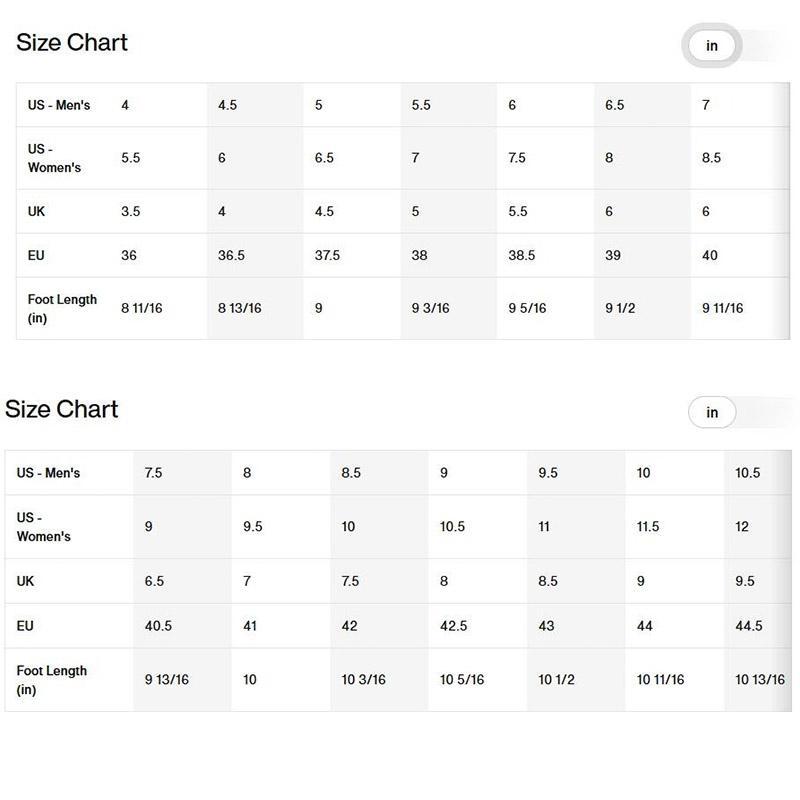
Task: Select the 9 3/16 foot length cell
Action: click(430, 309)
